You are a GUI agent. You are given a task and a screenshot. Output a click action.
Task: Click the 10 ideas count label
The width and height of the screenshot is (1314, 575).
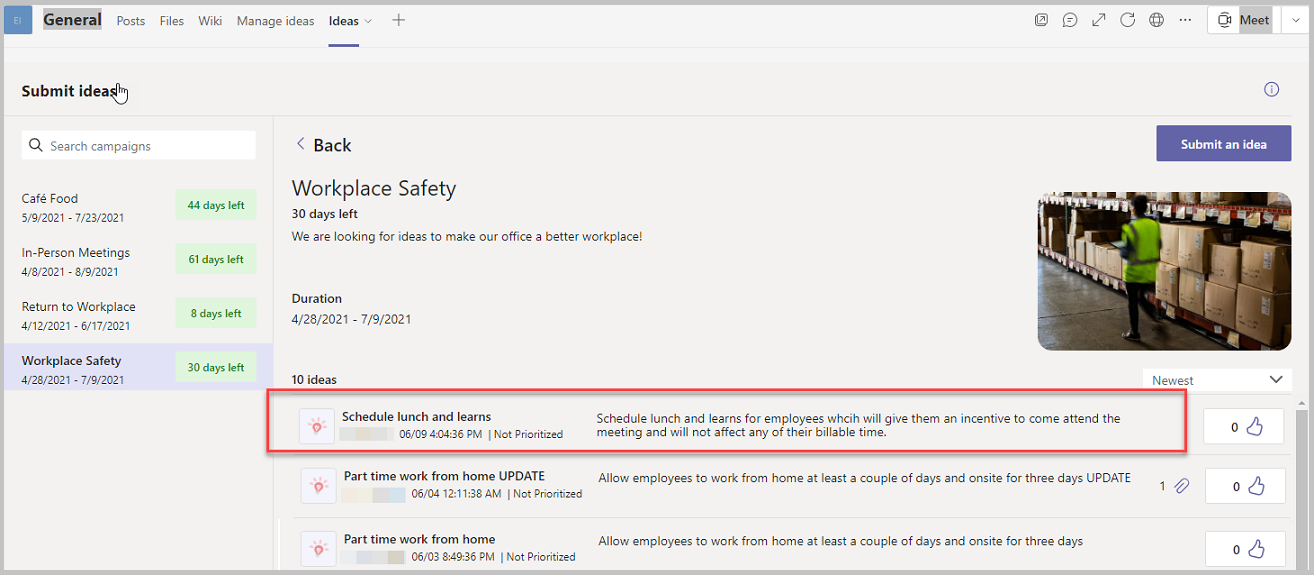[314, 380]
